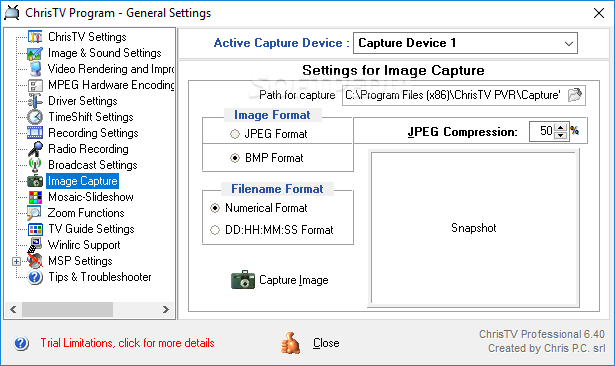Image resolution: width=615 pixels, height=366 pixels.
Task: Open Trial Limitations details link
Action: click(127, 343)
